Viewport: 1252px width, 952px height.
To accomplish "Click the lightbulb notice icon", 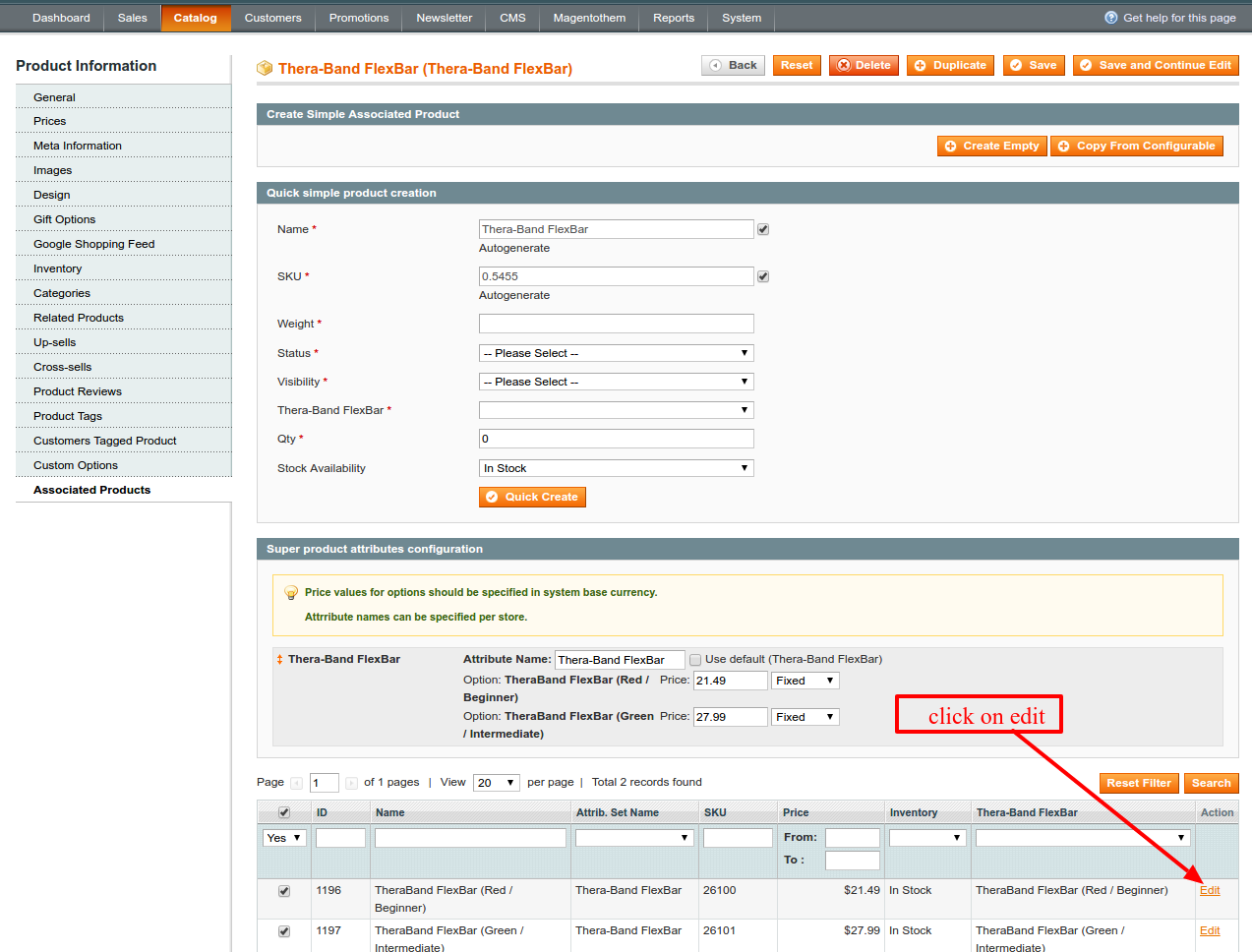I will [x=291, y=593].
